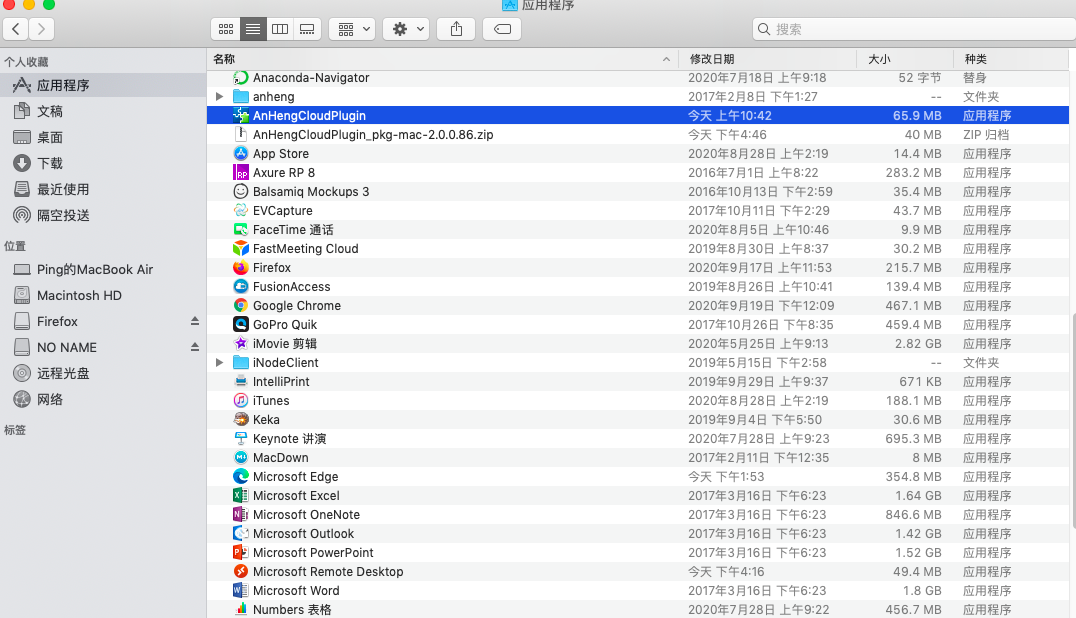This screenshot has height=618, width=1076.
Task: Sort by the 名称 column header
Action: point(443,59)
